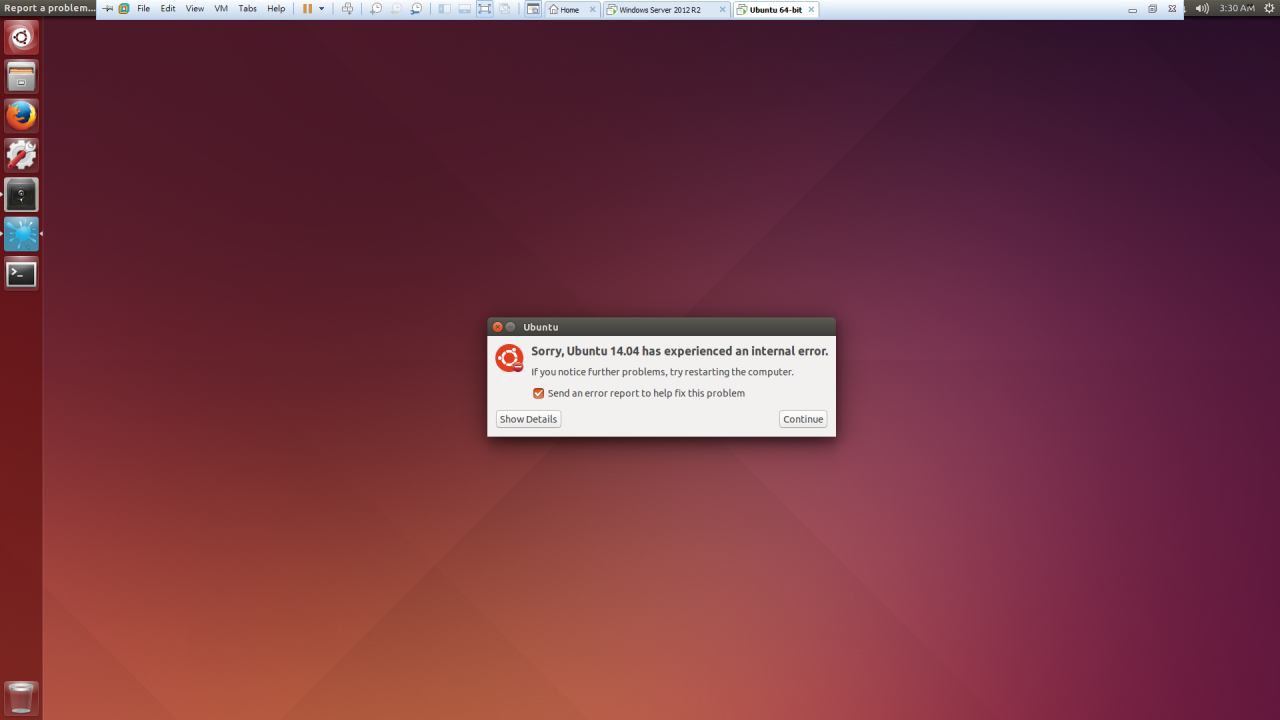Uncheck 'Send an error report' checkbox
This screenshot has width=1280, height=720.
point(538,393)
